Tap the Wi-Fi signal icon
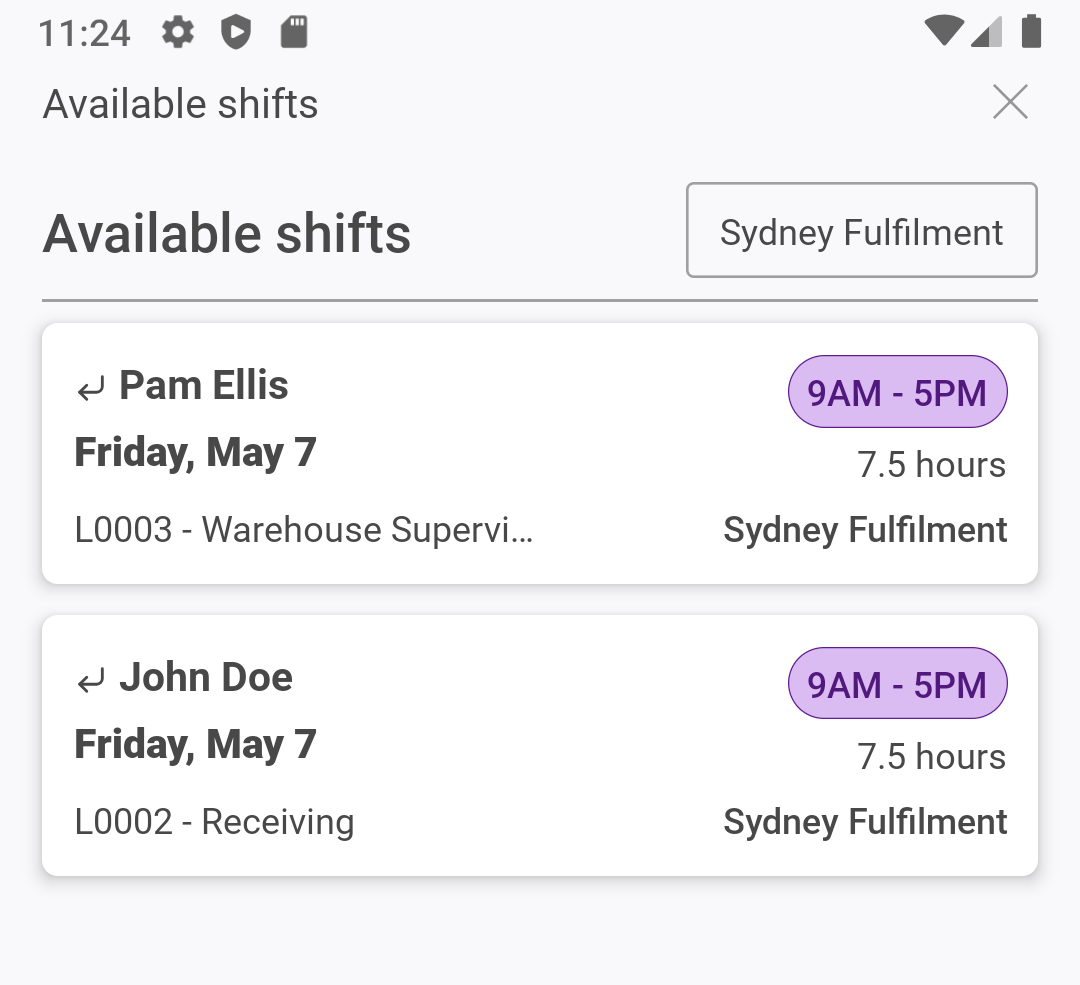The image size is (1080, 985). click(x=944, y=32)
